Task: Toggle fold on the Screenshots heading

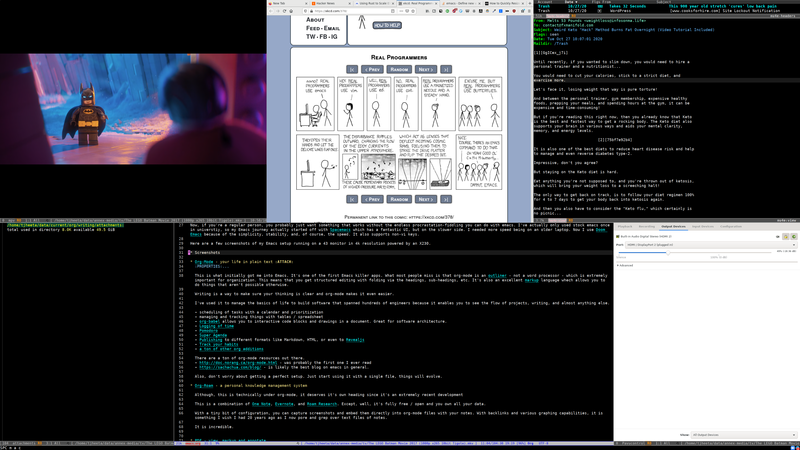Action: [207, 253]
